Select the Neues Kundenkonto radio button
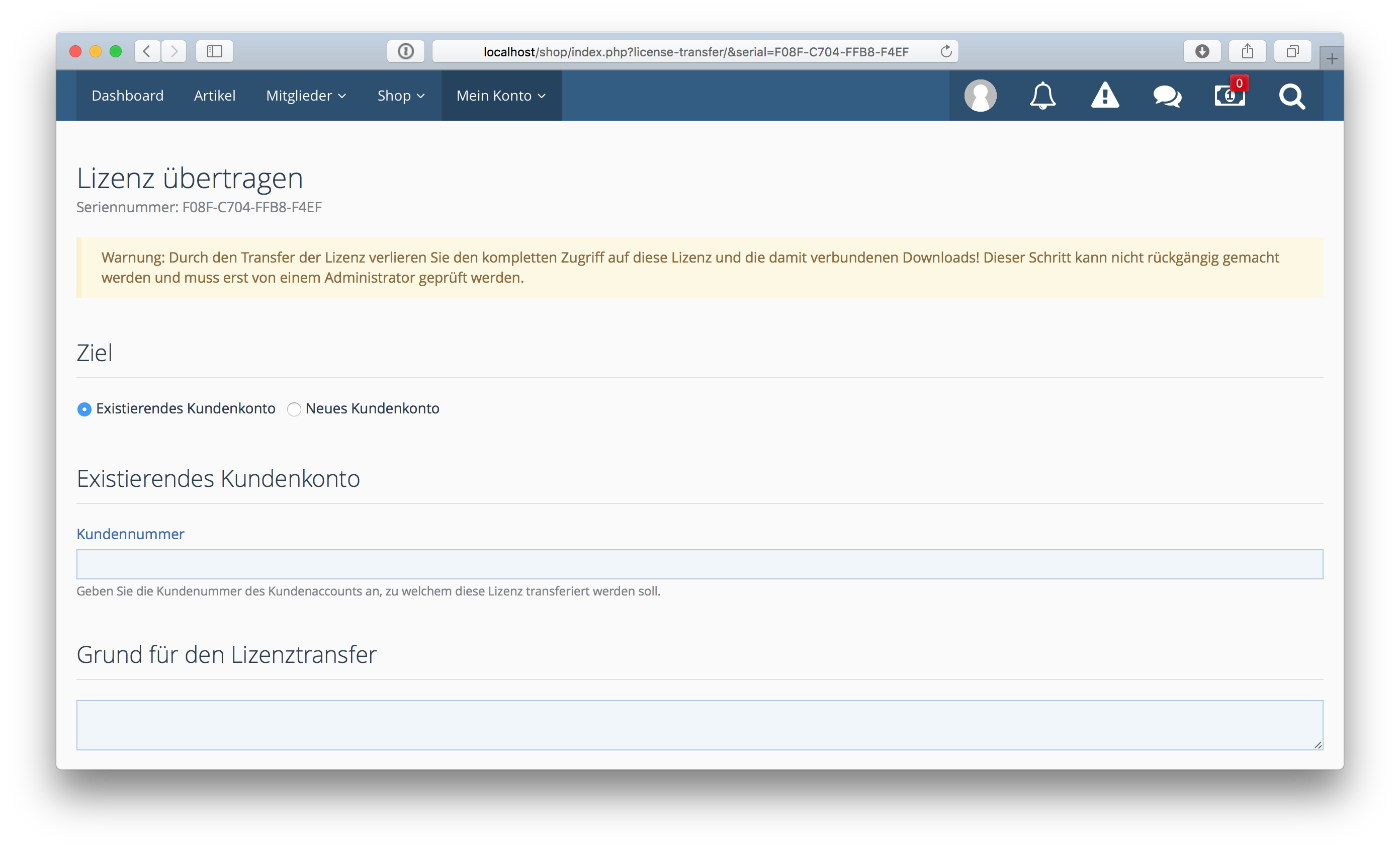1400x850 pixels. (x=294, y=409)
